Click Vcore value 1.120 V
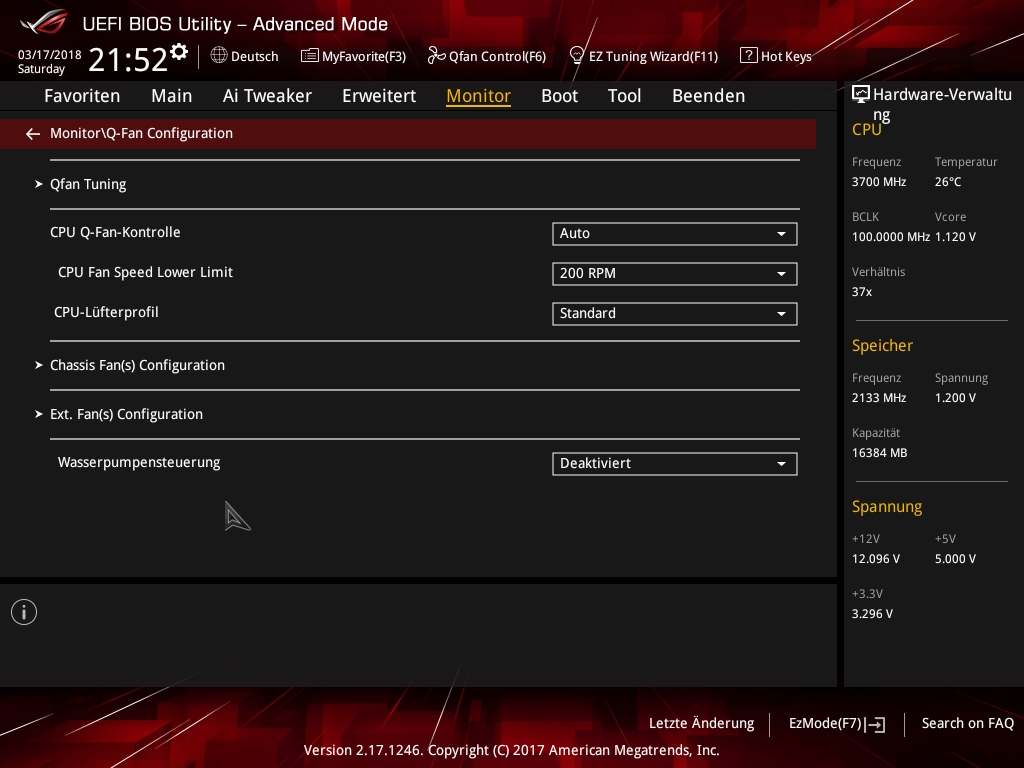This screenshot has width=1024, height=768. point(955,237)
